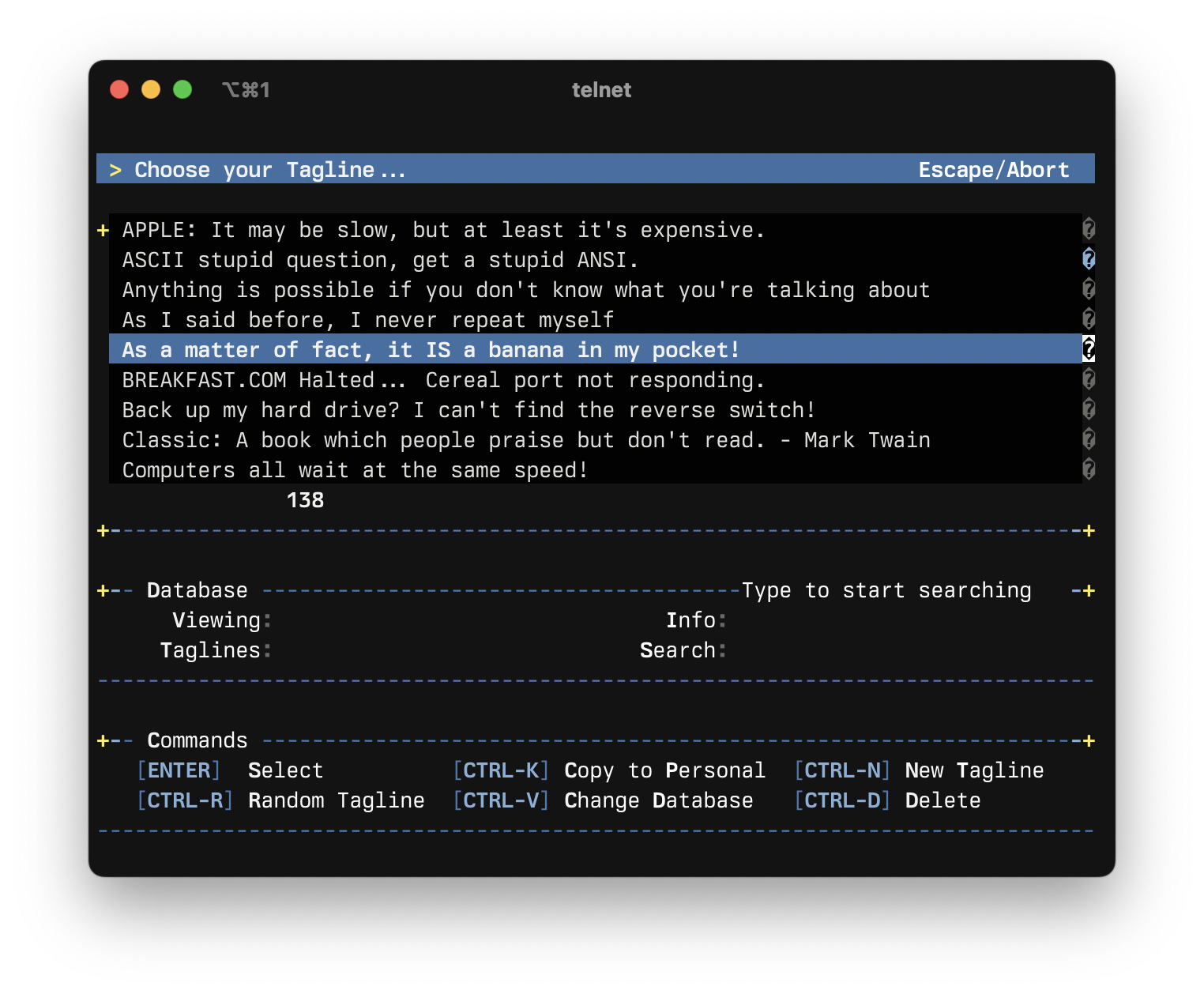
Task: Click the highlighted ASCII tagline info icon
Action: (x=1089, y=259)
